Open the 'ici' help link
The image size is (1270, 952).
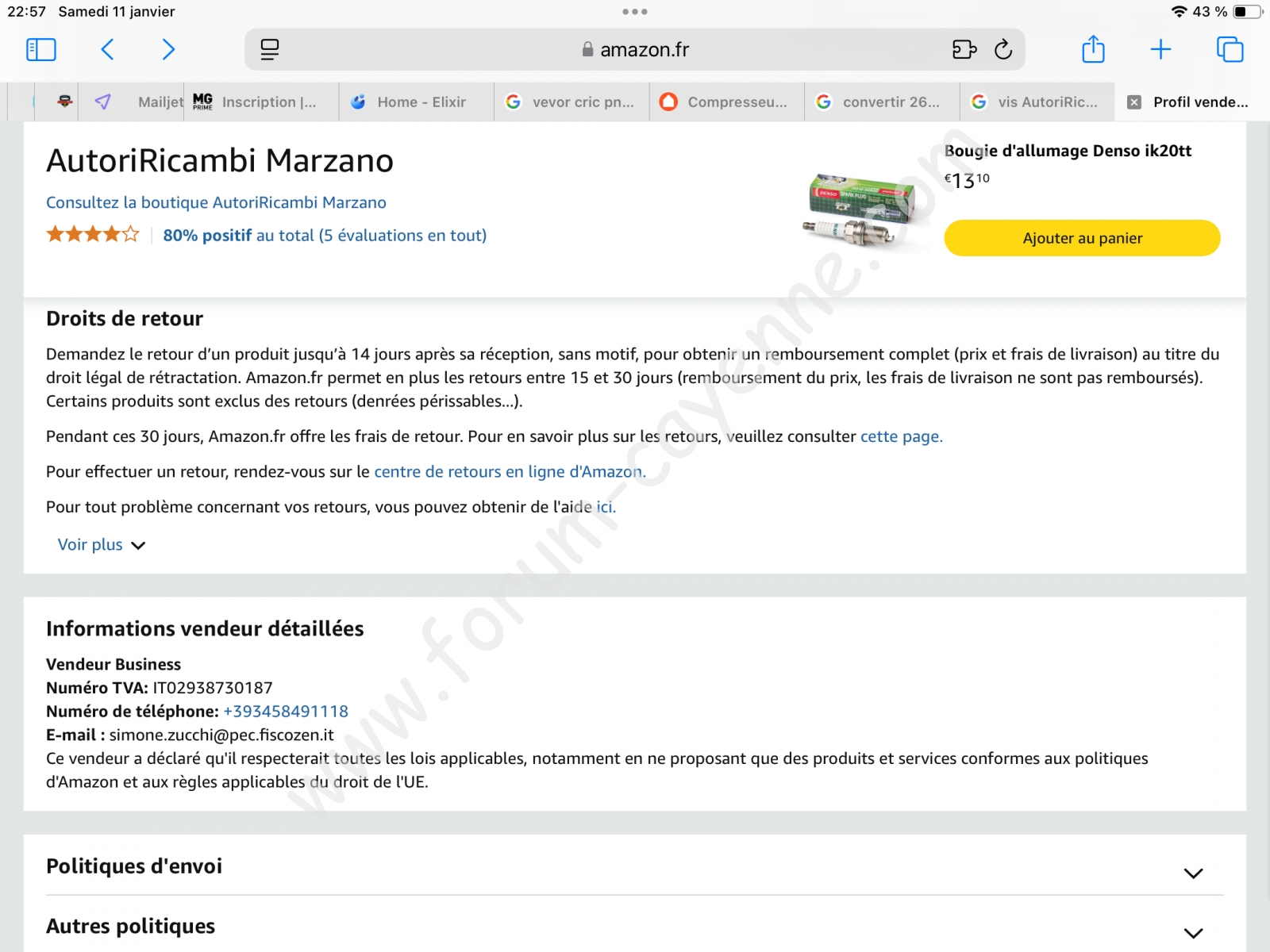click(x=606, y=507)
